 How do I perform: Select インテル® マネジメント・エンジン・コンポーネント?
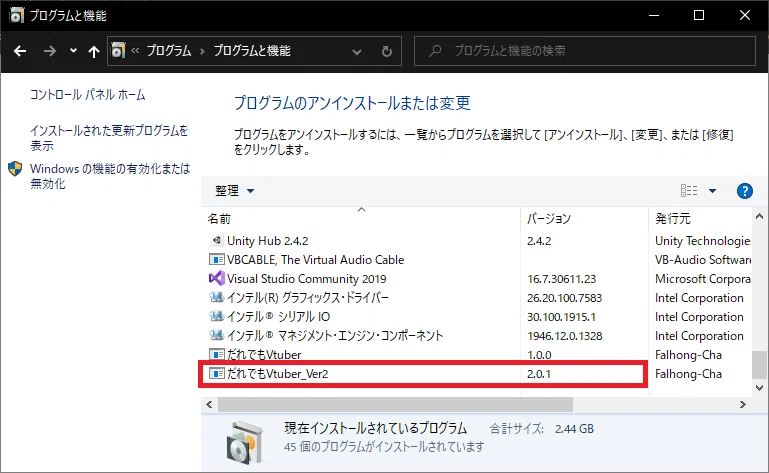click(x=335, y=336)
